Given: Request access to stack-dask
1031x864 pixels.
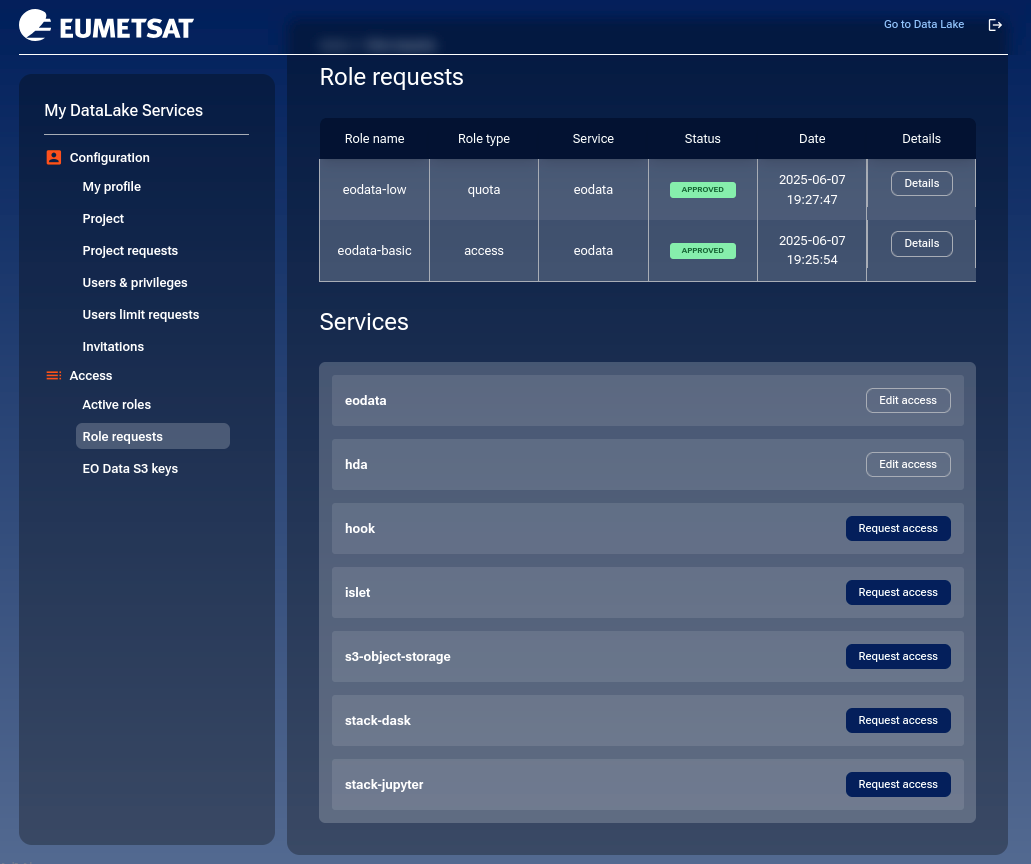Looking at the screenshot, I should pyautogui.click(x=898, y=721).
